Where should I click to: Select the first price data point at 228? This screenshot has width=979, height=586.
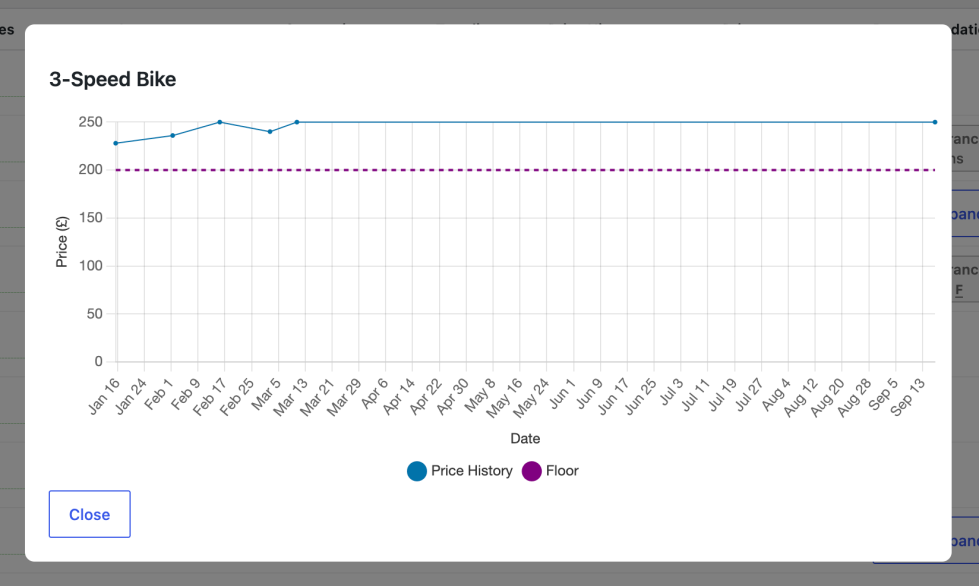pos(116,143)
